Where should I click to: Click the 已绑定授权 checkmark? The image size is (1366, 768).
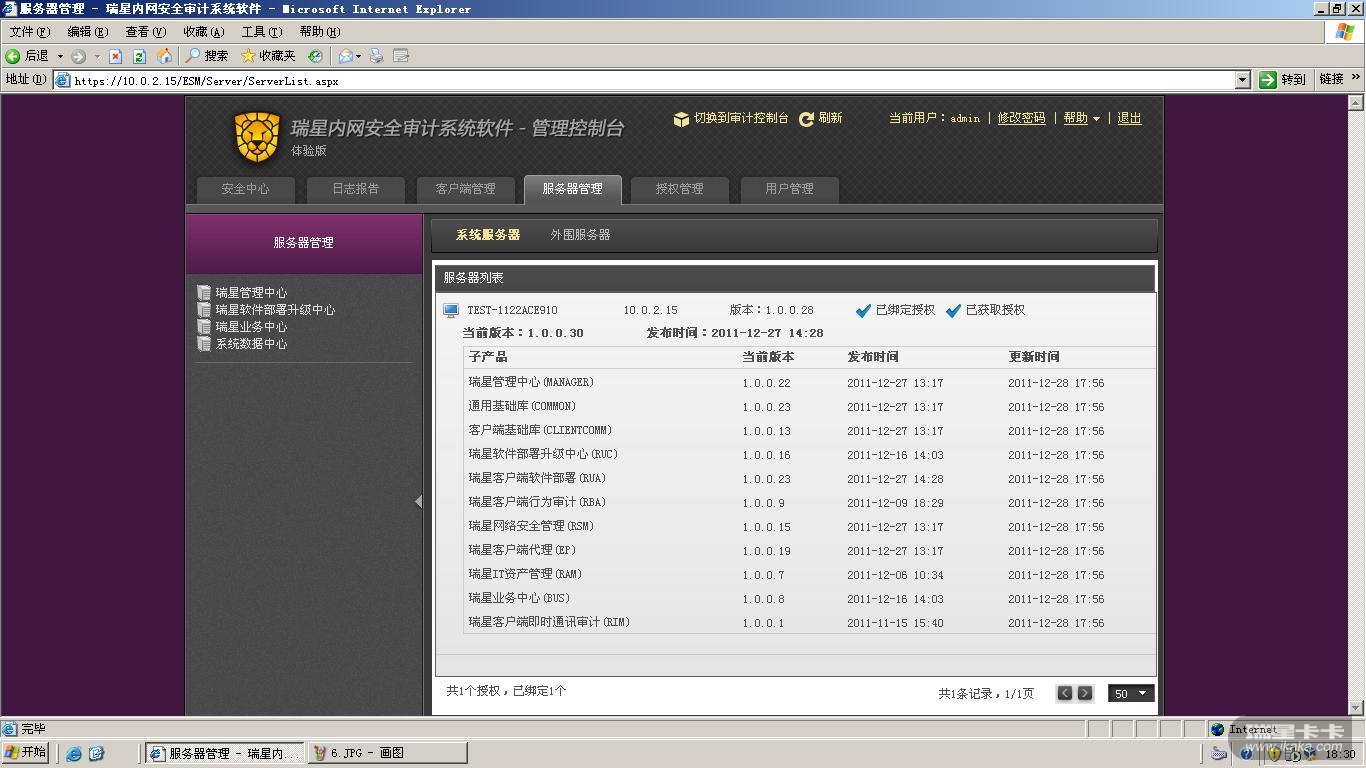pos(864,311)
